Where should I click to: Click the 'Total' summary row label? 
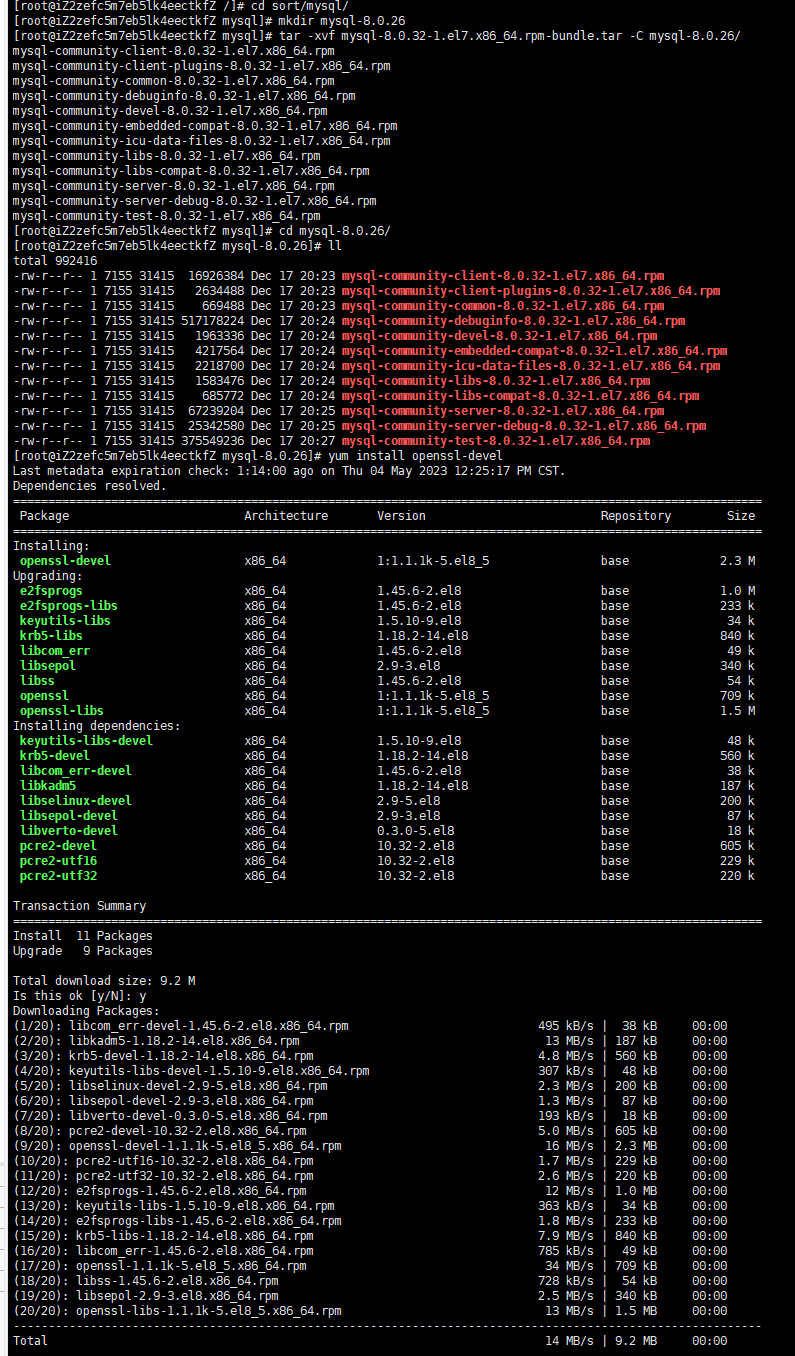pos(30,1341)
